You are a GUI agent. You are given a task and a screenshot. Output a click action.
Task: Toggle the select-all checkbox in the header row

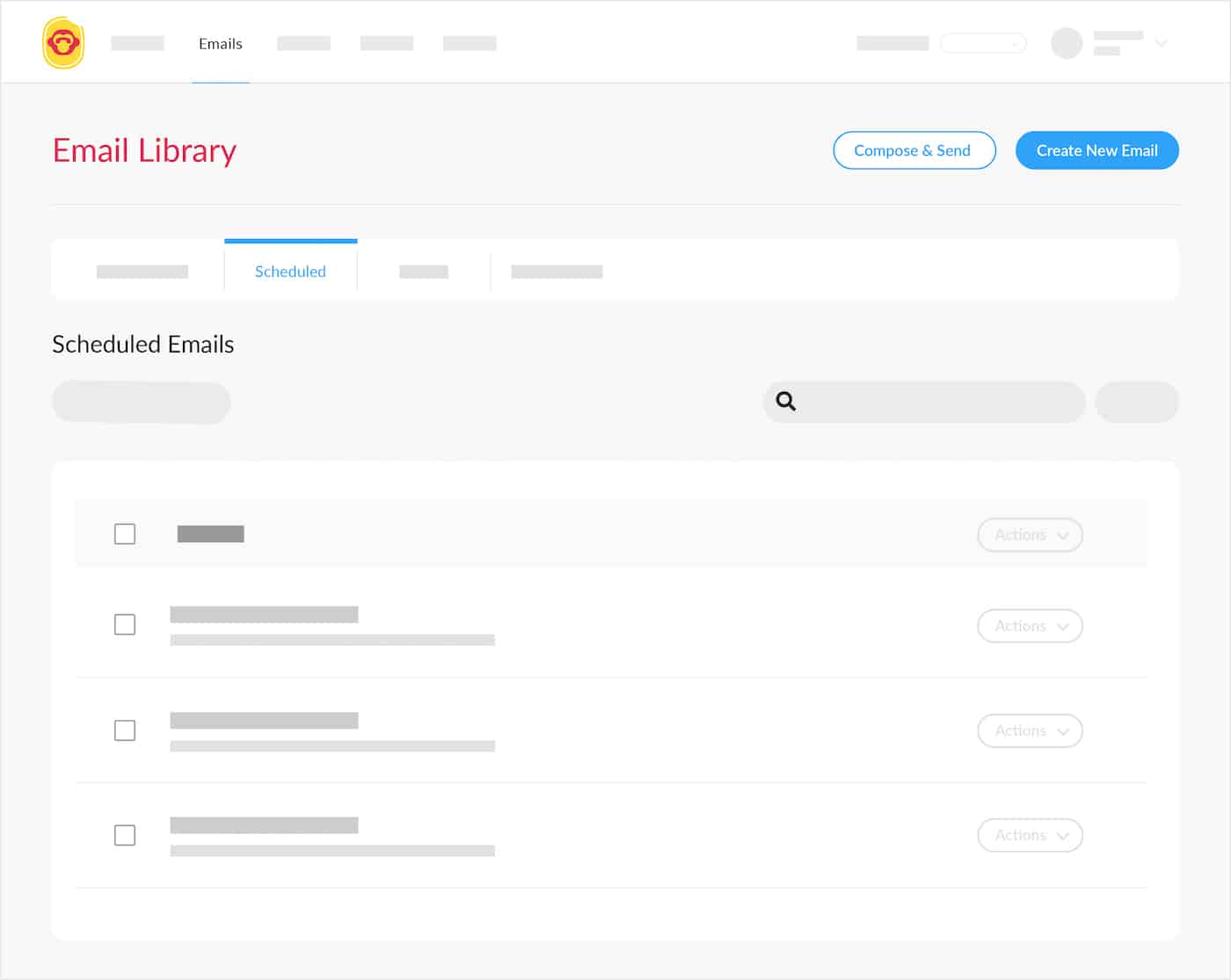(125, 534)
